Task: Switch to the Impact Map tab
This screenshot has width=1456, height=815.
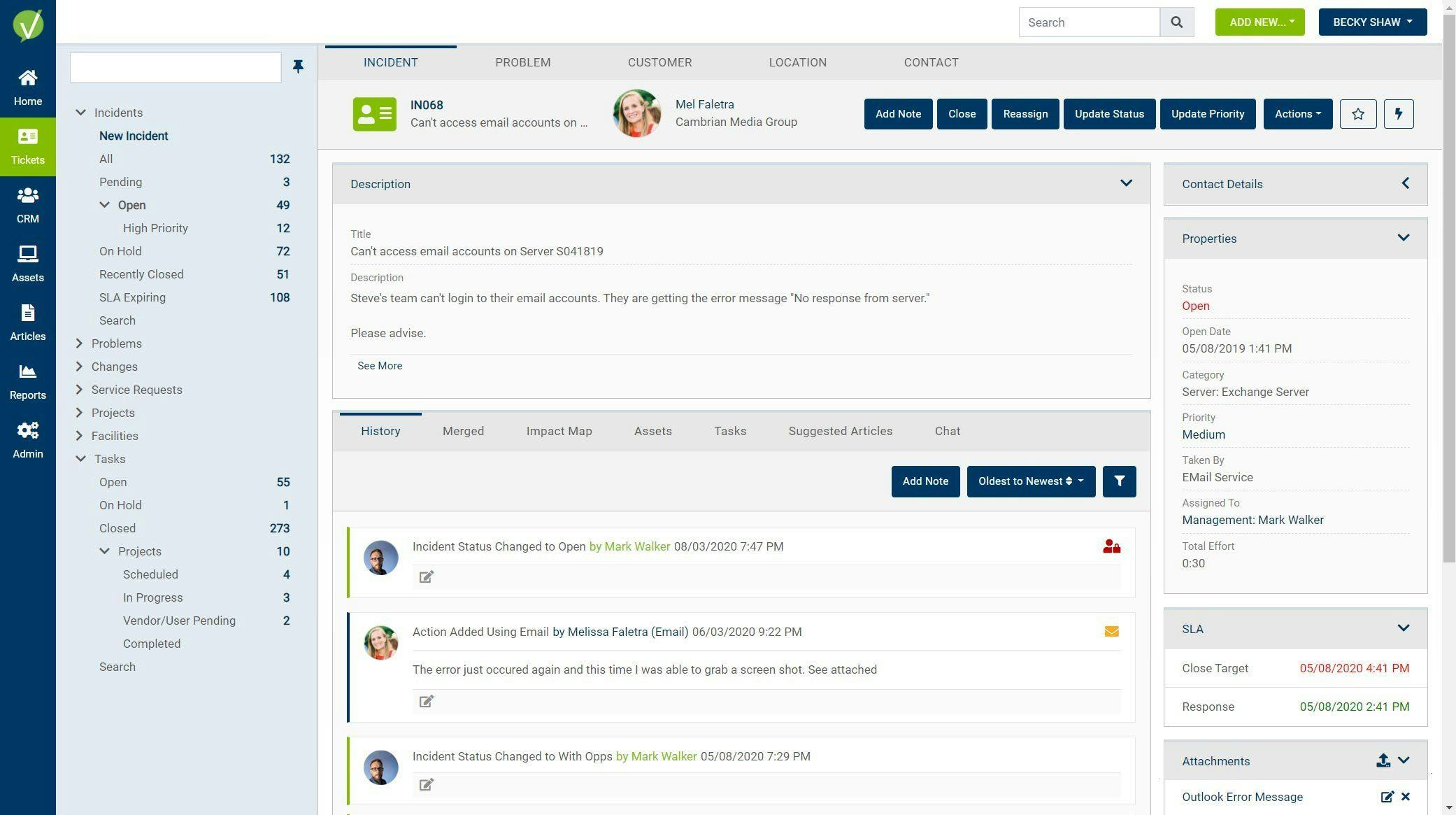Action: click(x=559, y=431)
